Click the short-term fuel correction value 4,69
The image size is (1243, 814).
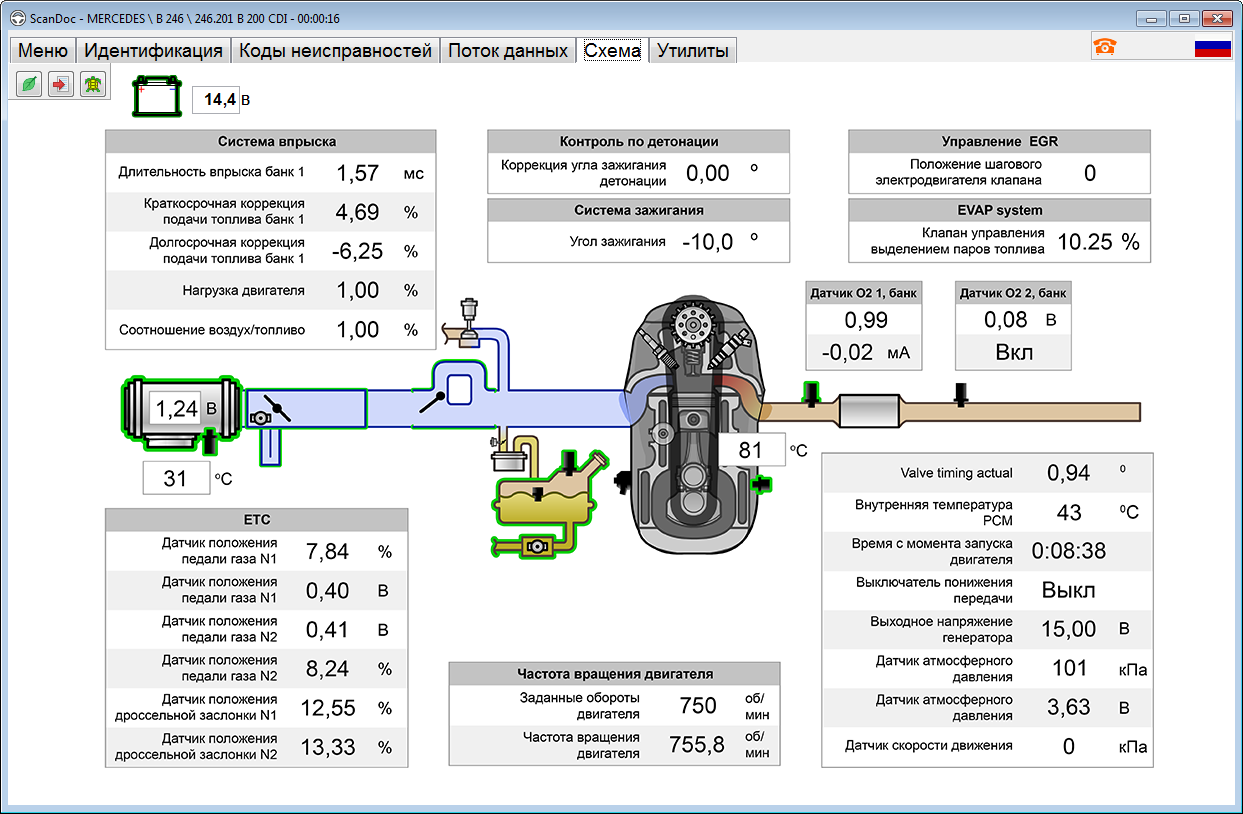tap(357, 212)
